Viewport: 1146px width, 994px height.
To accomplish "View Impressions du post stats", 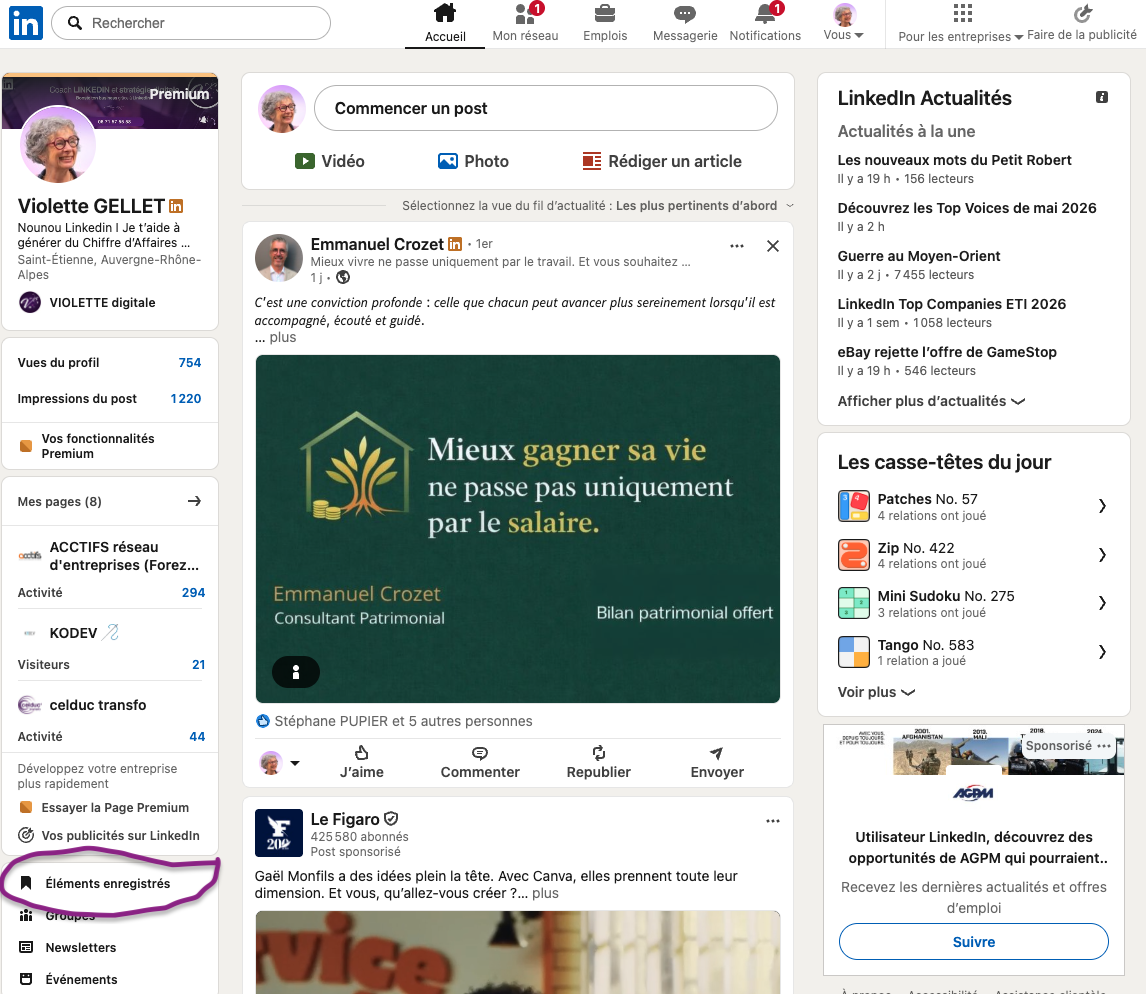I will pyautogui.click(x=110, y=398).
